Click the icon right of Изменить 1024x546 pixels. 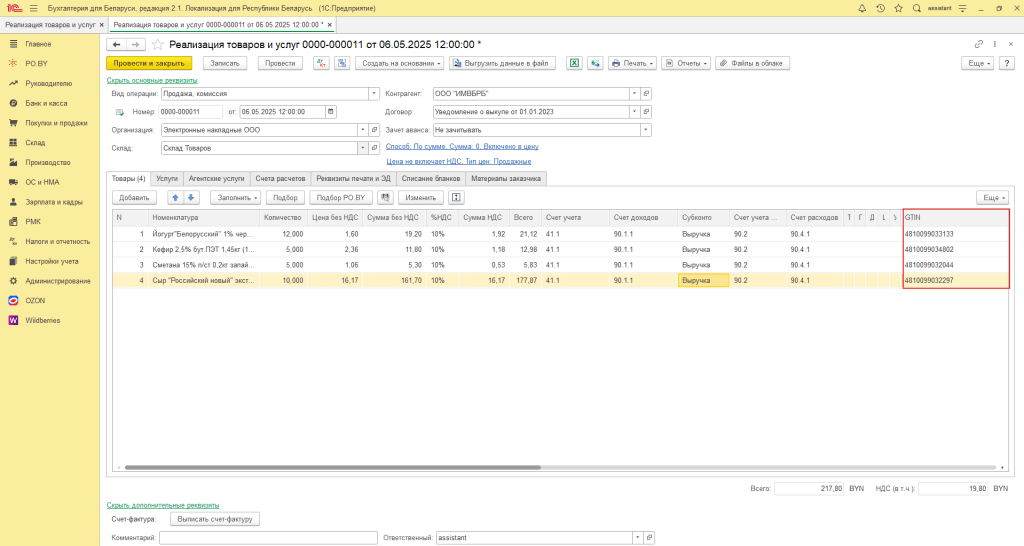click(456, 197)
